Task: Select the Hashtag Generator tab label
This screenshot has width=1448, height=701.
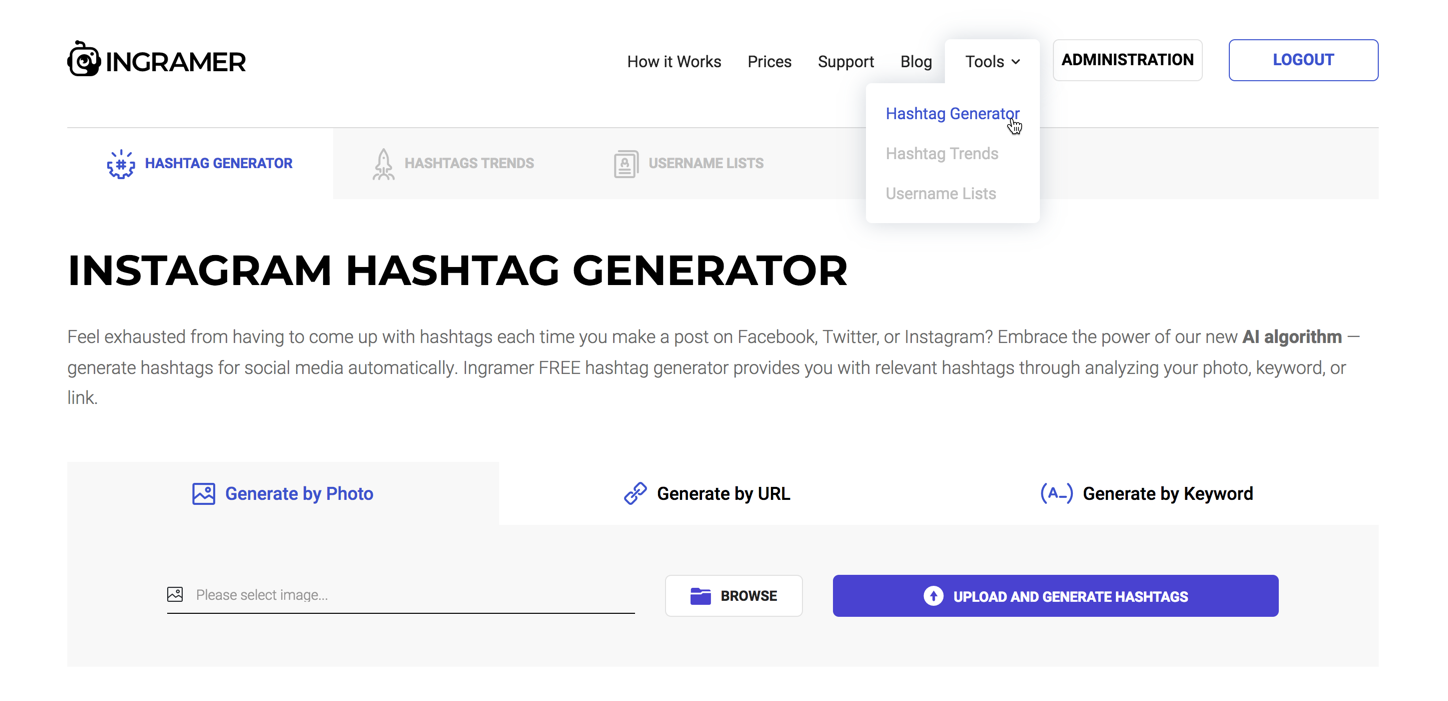Action: (219, 163)
